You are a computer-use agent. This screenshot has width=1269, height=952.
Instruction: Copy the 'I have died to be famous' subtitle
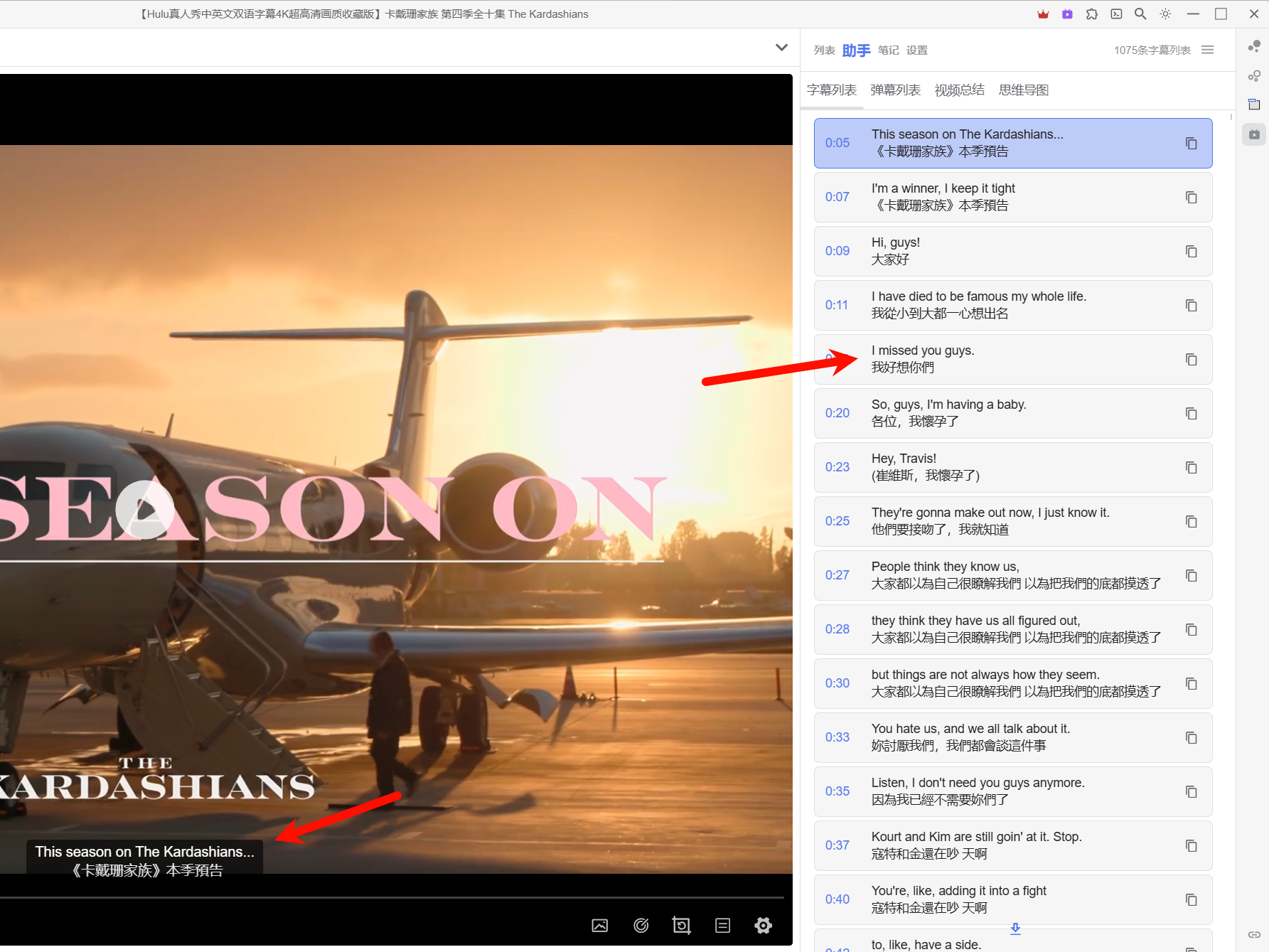tap(1192, 306)
